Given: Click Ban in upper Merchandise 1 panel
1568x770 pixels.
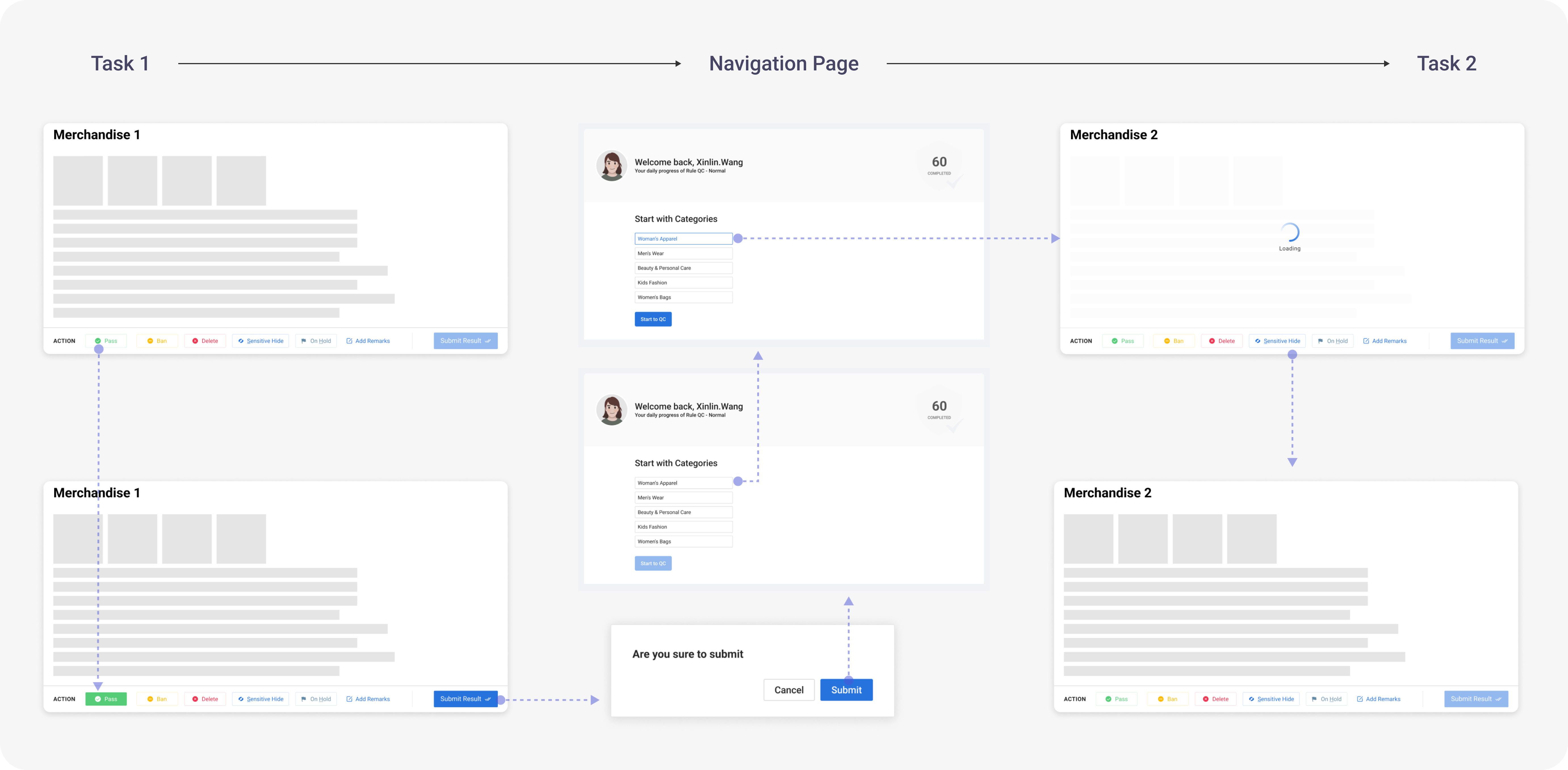Looking at the screenshot, I should [x=157, y=341].
